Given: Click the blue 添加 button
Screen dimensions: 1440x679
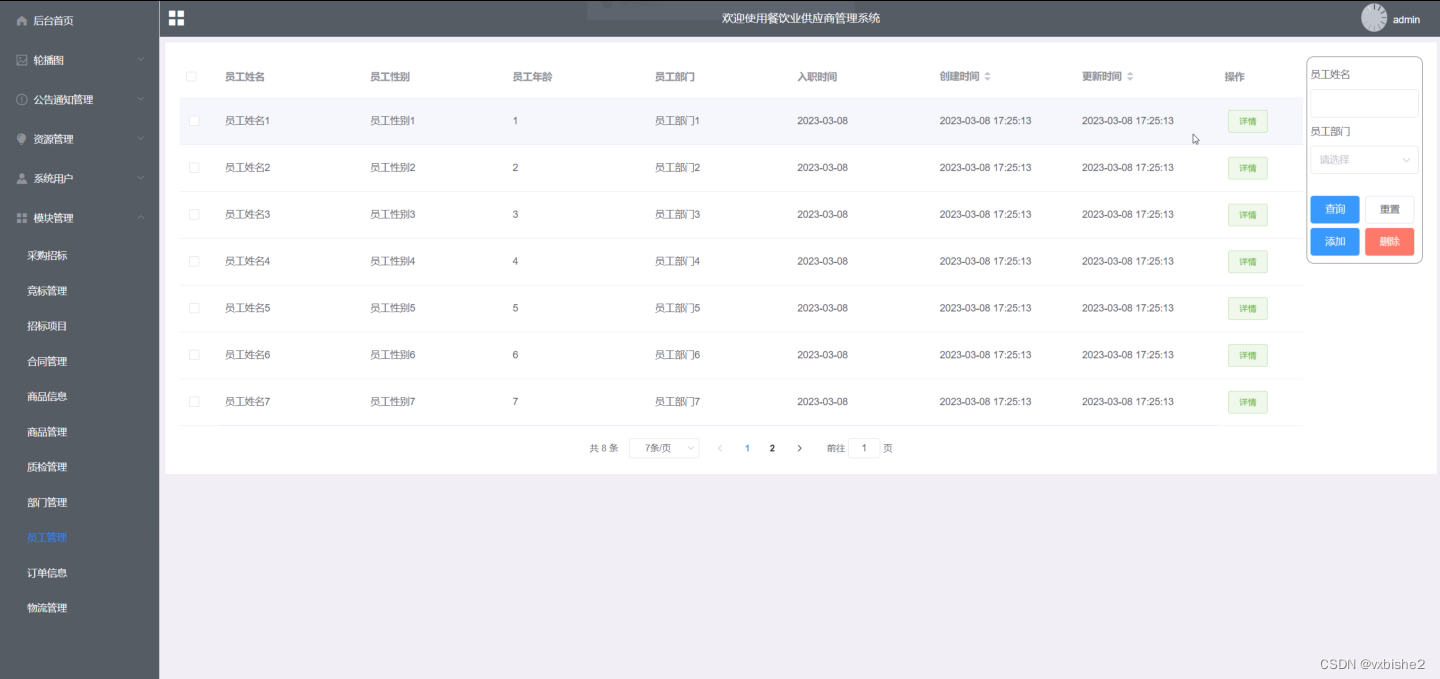Looking at the screenshot, I should (1335, 242).
